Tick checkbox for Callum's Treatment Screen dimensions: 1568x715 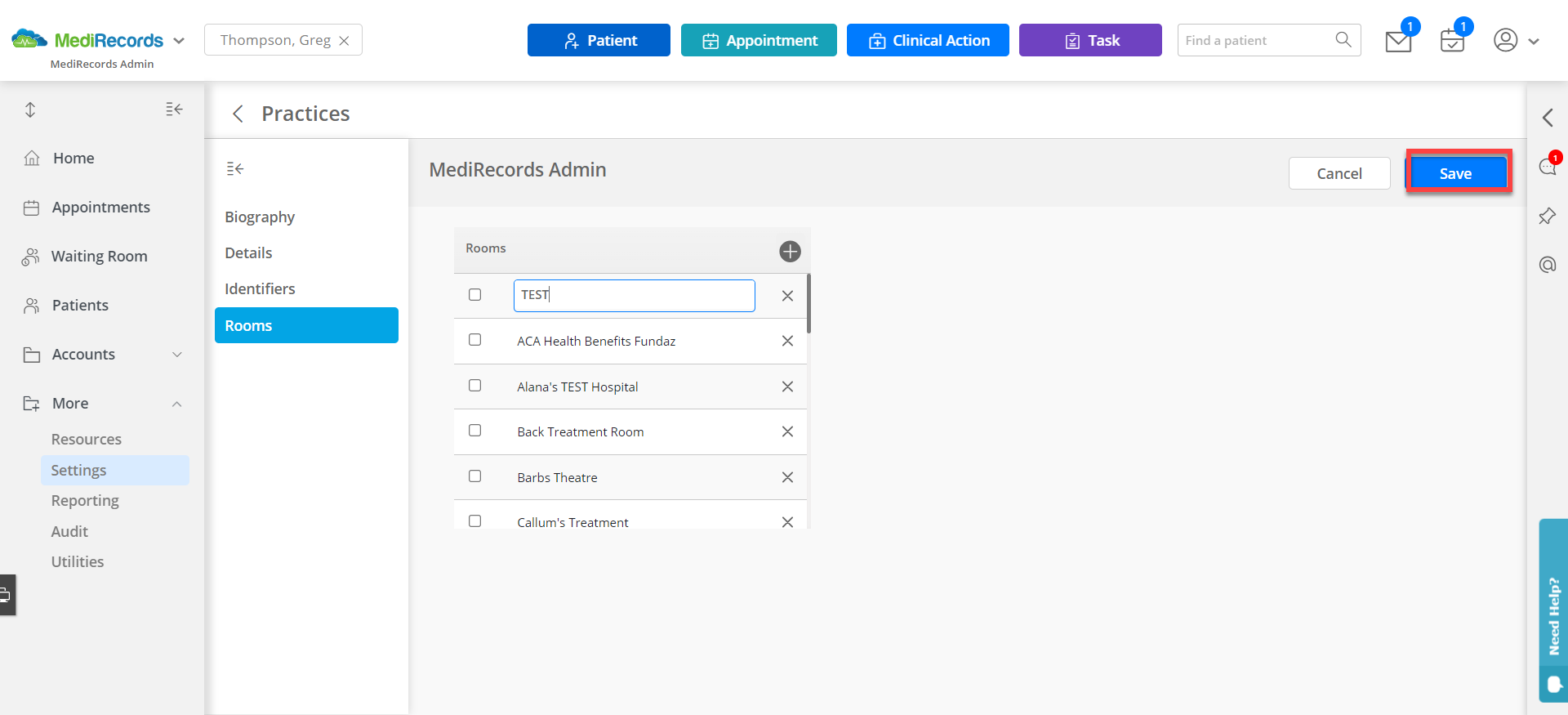pos(474,521)
